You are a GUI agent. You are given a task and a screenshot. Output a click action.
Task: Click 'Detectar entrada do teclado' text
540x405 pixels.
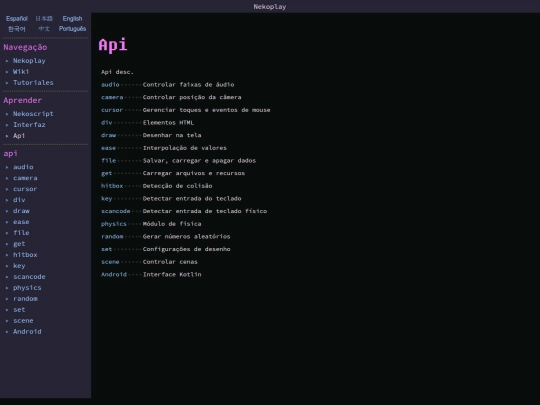(x=192, y=199)
